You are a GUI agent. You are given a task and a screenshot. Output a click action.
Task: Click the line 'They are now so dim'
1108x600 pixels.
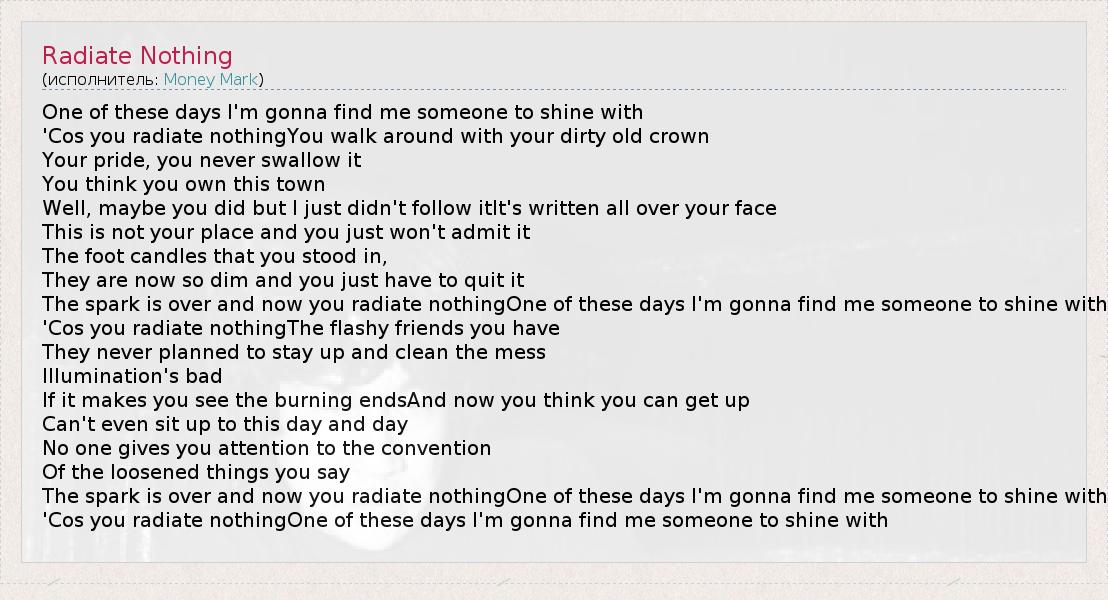pyautogui.click(x=283, y=280)
